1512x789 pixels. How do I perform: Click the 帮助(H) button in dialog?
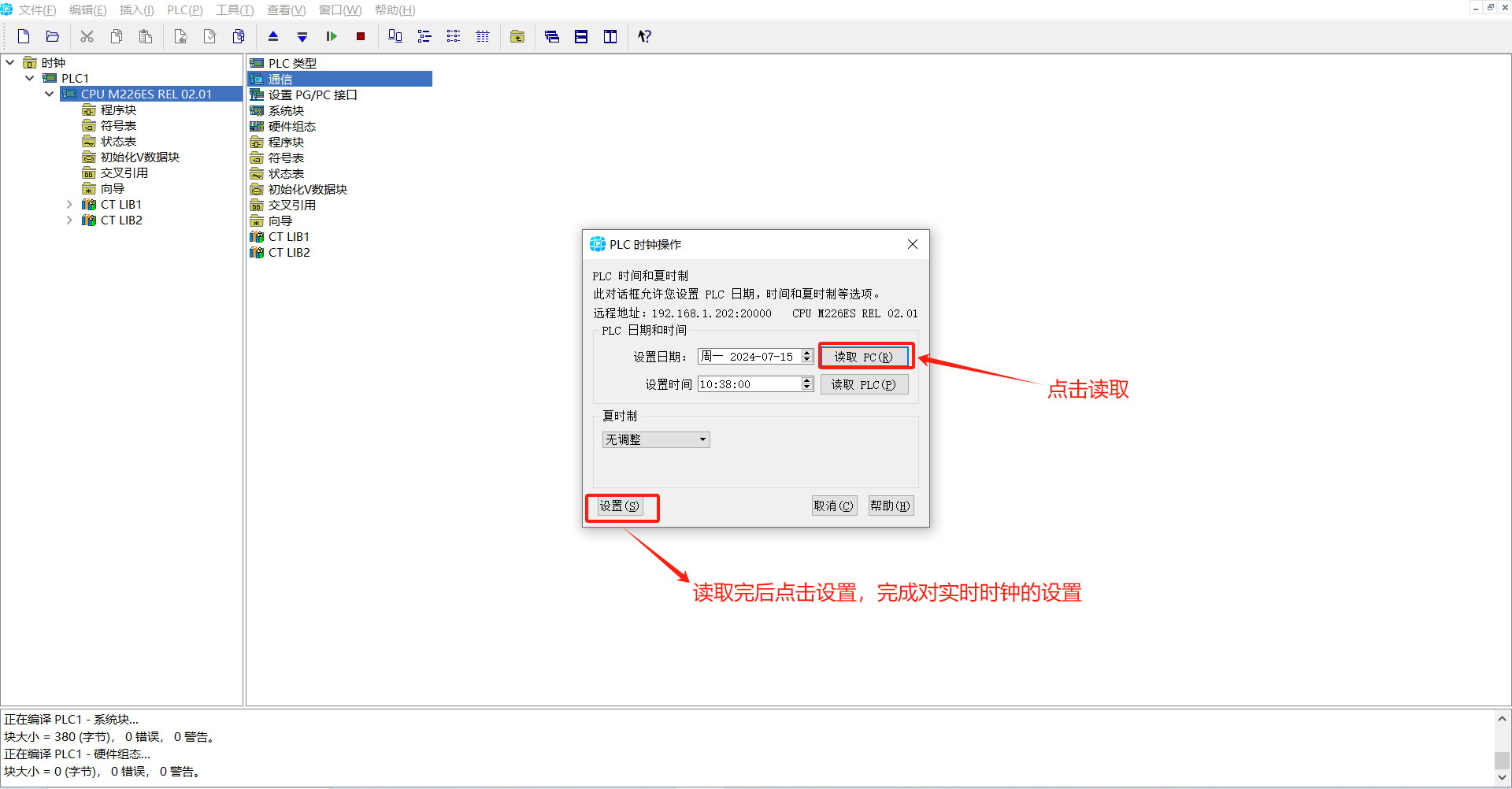[x=891, y=506]
